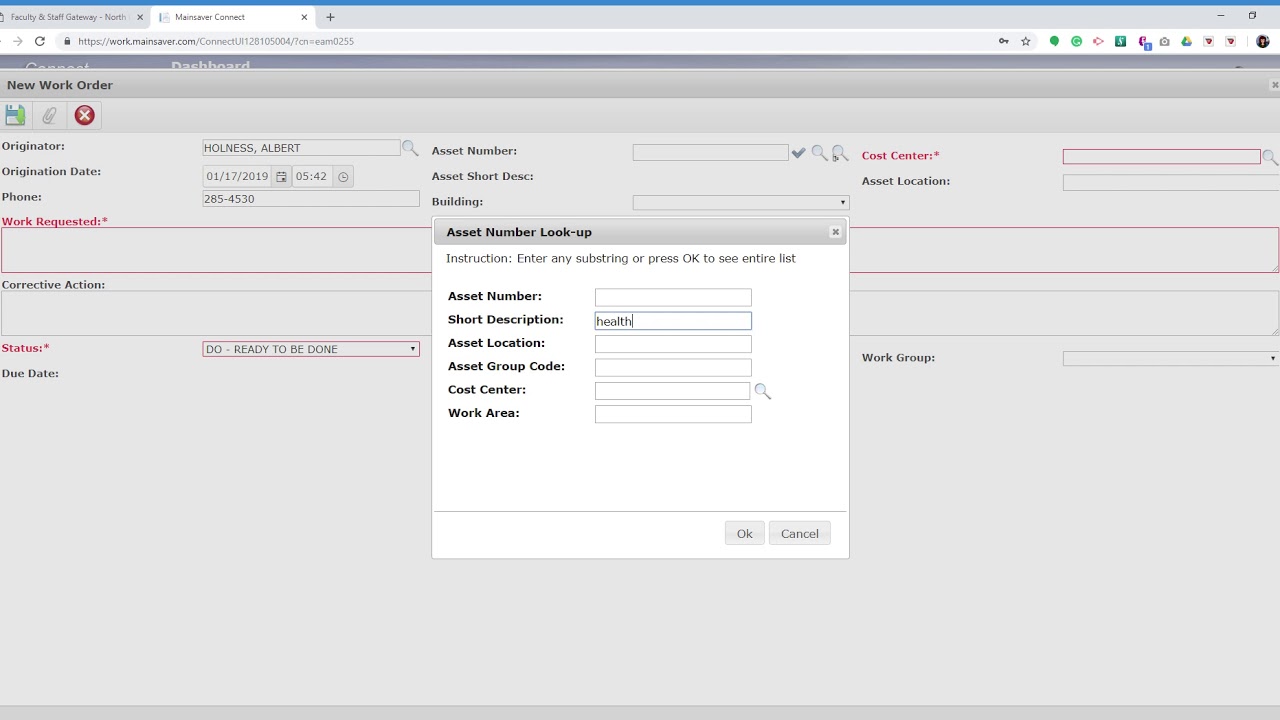Select the Mainsaver Connect tab
Viewport: 1280px width, 720px height.
point(231,17)
